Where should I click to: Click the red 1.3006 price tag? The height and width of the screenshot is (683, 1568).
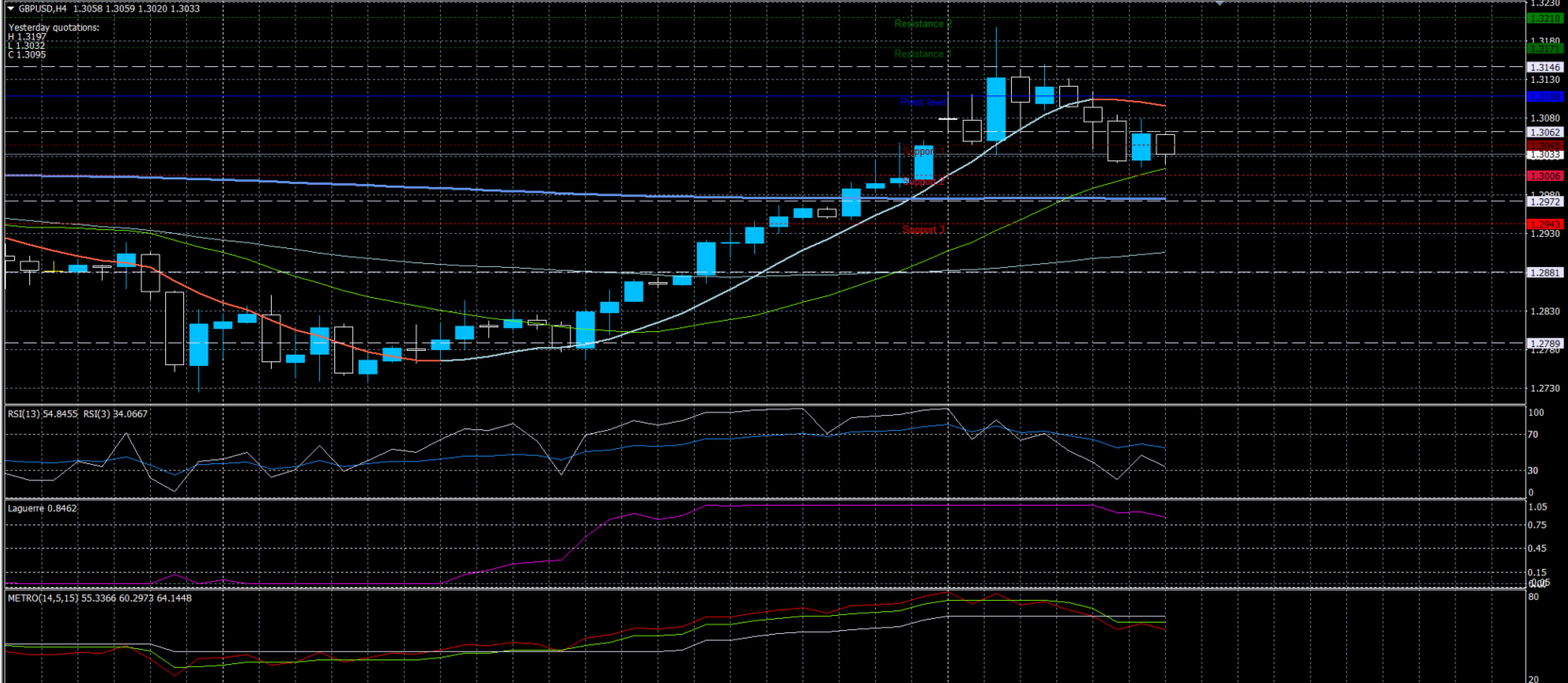[1545, 175]
